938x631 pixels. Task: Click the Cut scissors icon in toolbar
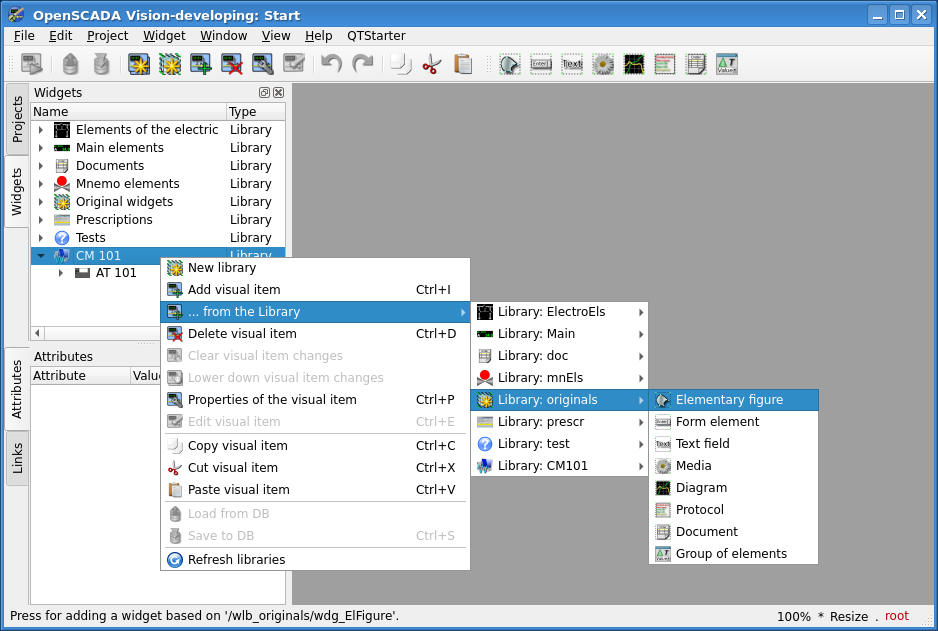pyautogui.click(x=432, y=65)
